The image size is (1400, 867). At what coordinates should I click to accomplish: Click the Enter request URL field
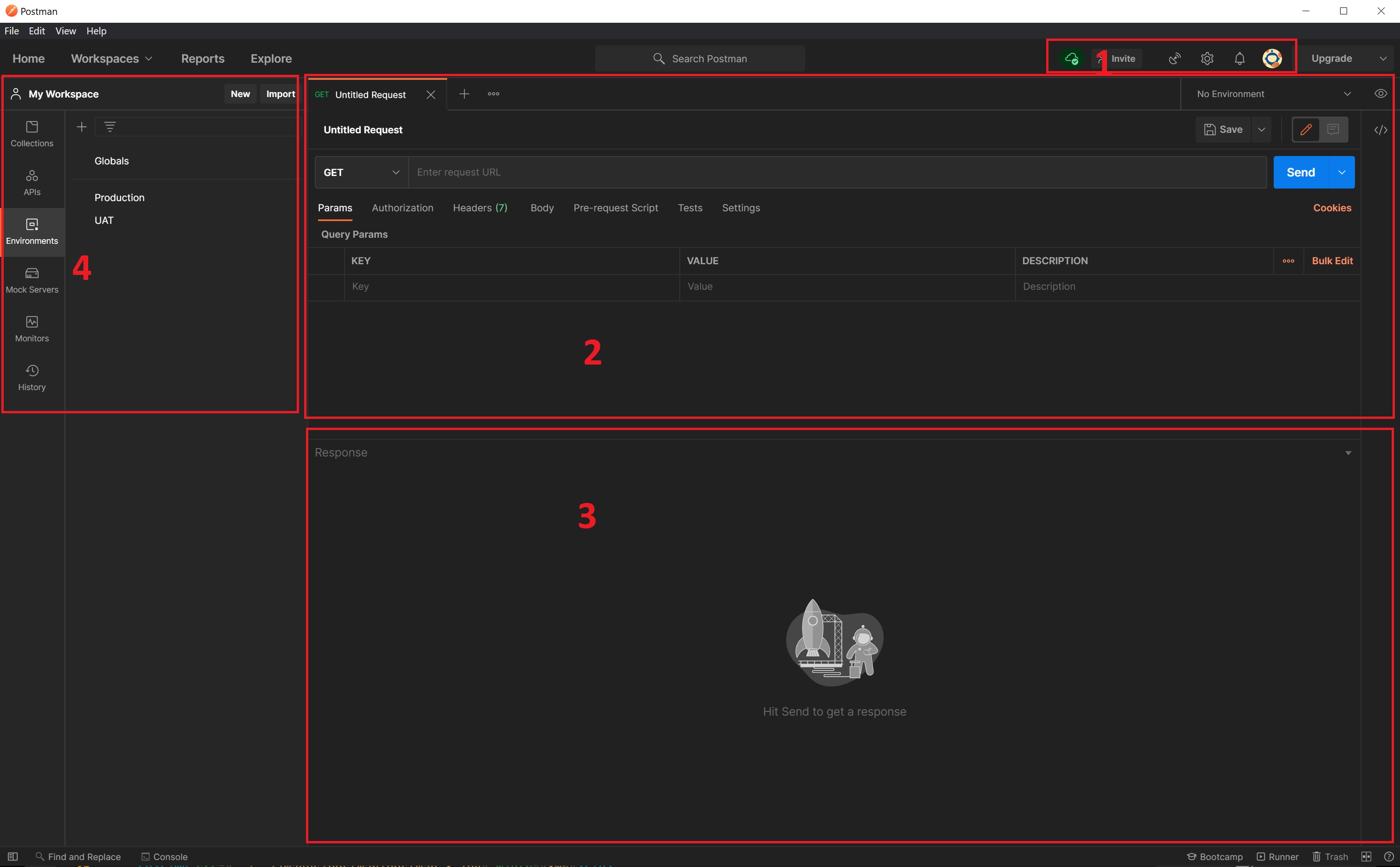tap(837, 173)
